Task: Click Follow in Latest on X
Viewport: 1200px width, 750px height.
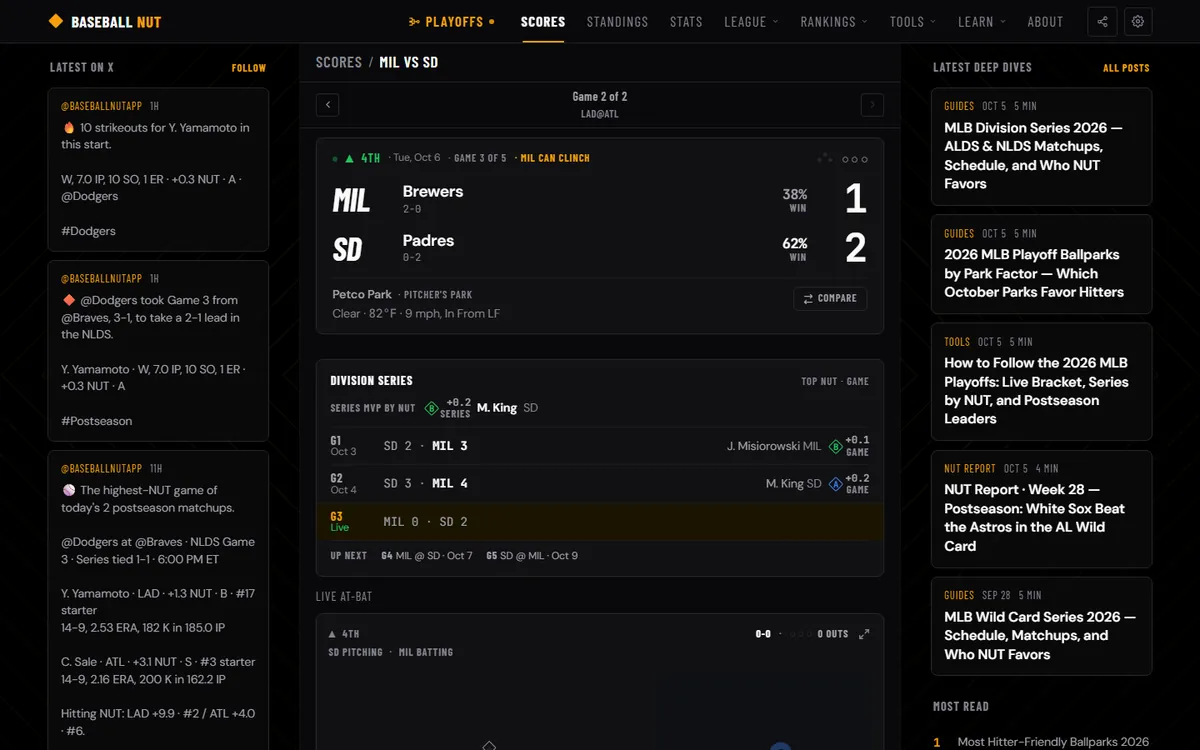Action: (x=249, y=68)
